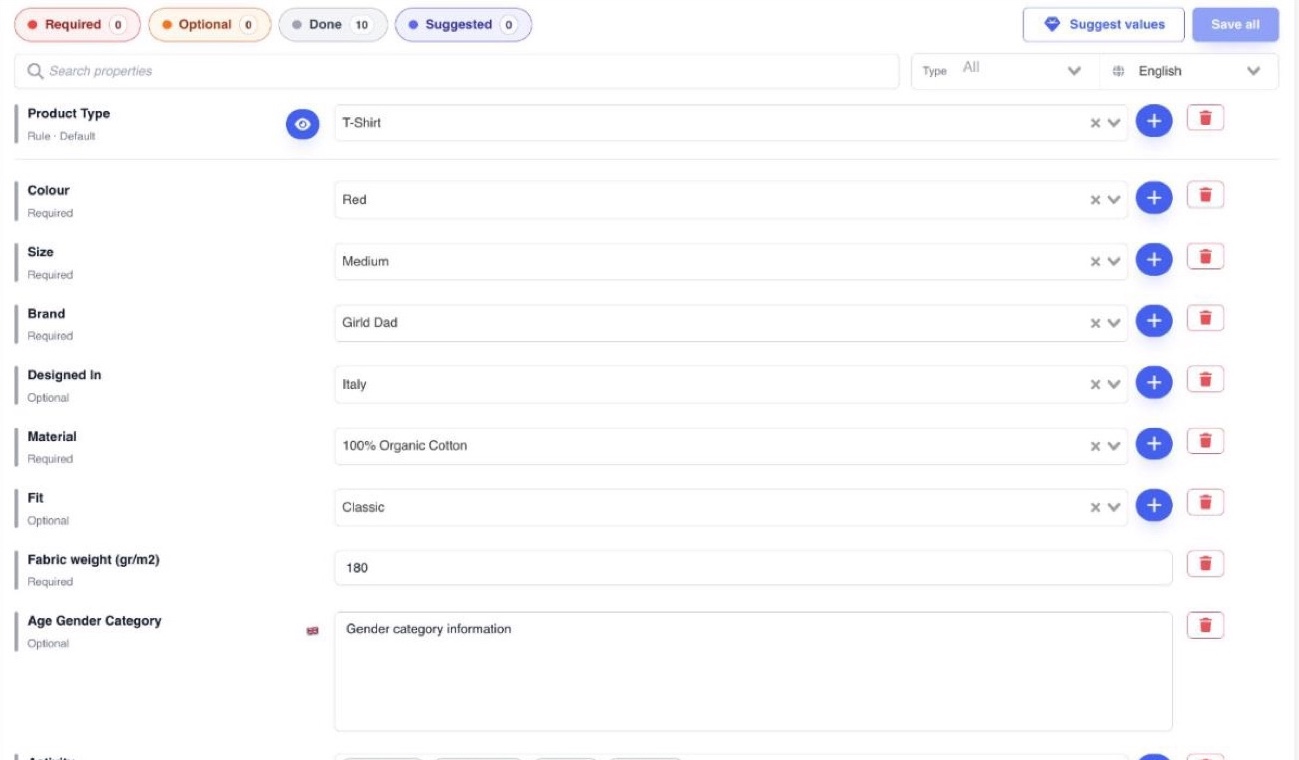Image resolution: width=1299 pixels, height=760 pixels.
Task: Delete the Product Type property
Action: click(x=1205, y=119)
